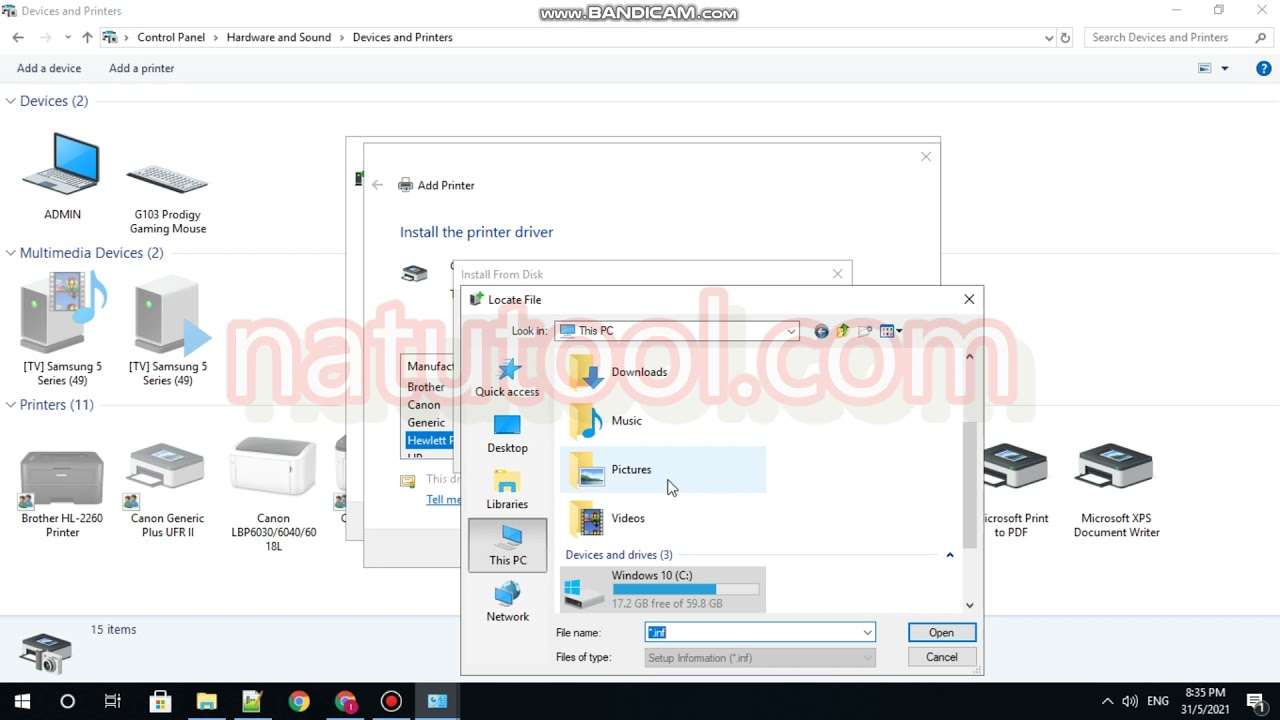Image resolution: width=1280 pixels, height=720 pixels.
Task: Open Microsoft Store from the taskbar
Action: click(160, 701)
